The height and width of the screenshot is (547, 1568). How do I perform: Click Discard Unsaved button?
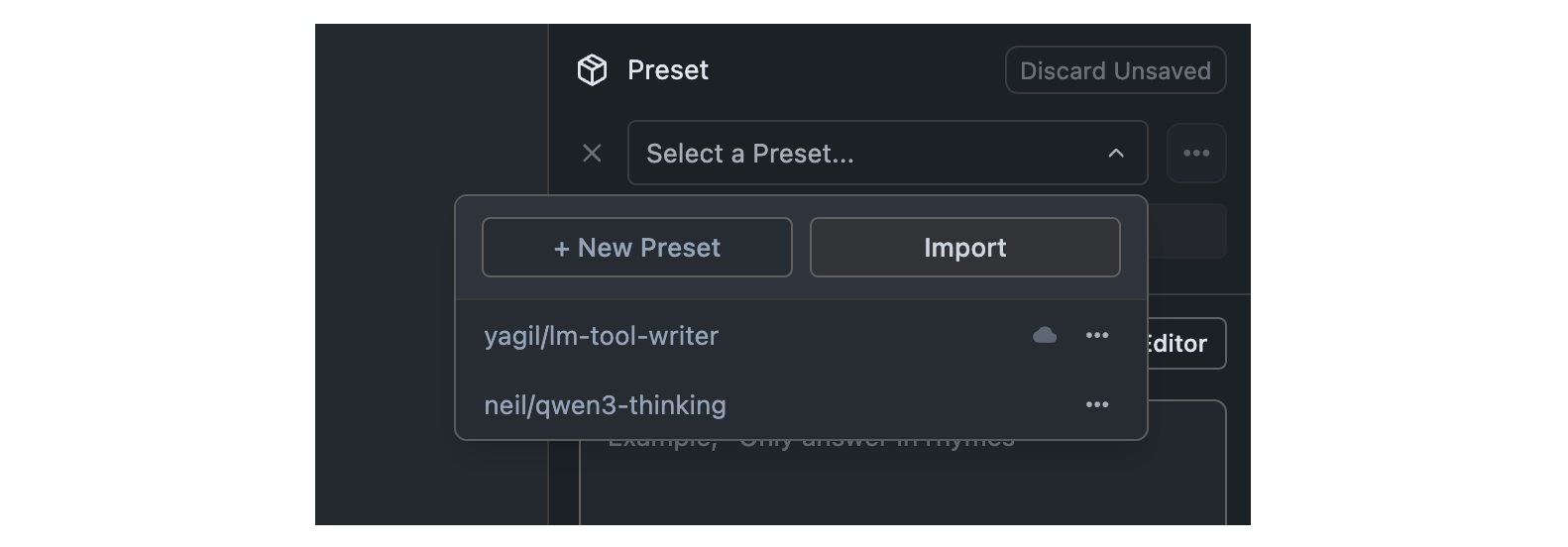coord(1115,70)
